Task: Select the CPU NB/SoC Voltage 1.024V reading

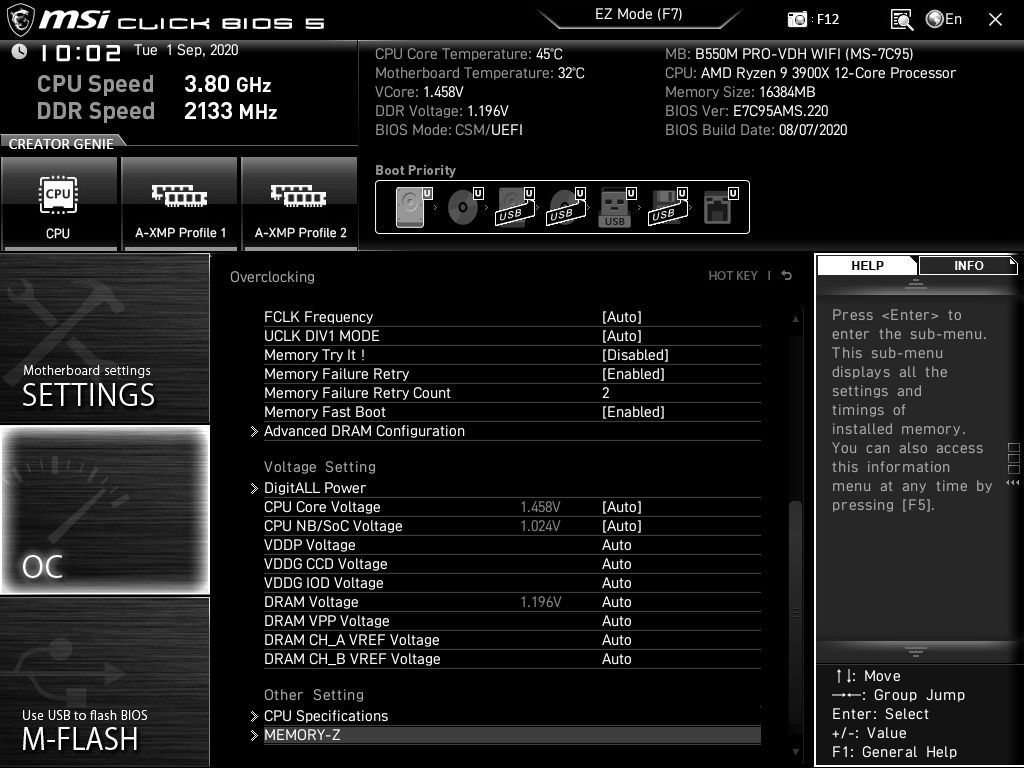Action: (x=540, y=526)
